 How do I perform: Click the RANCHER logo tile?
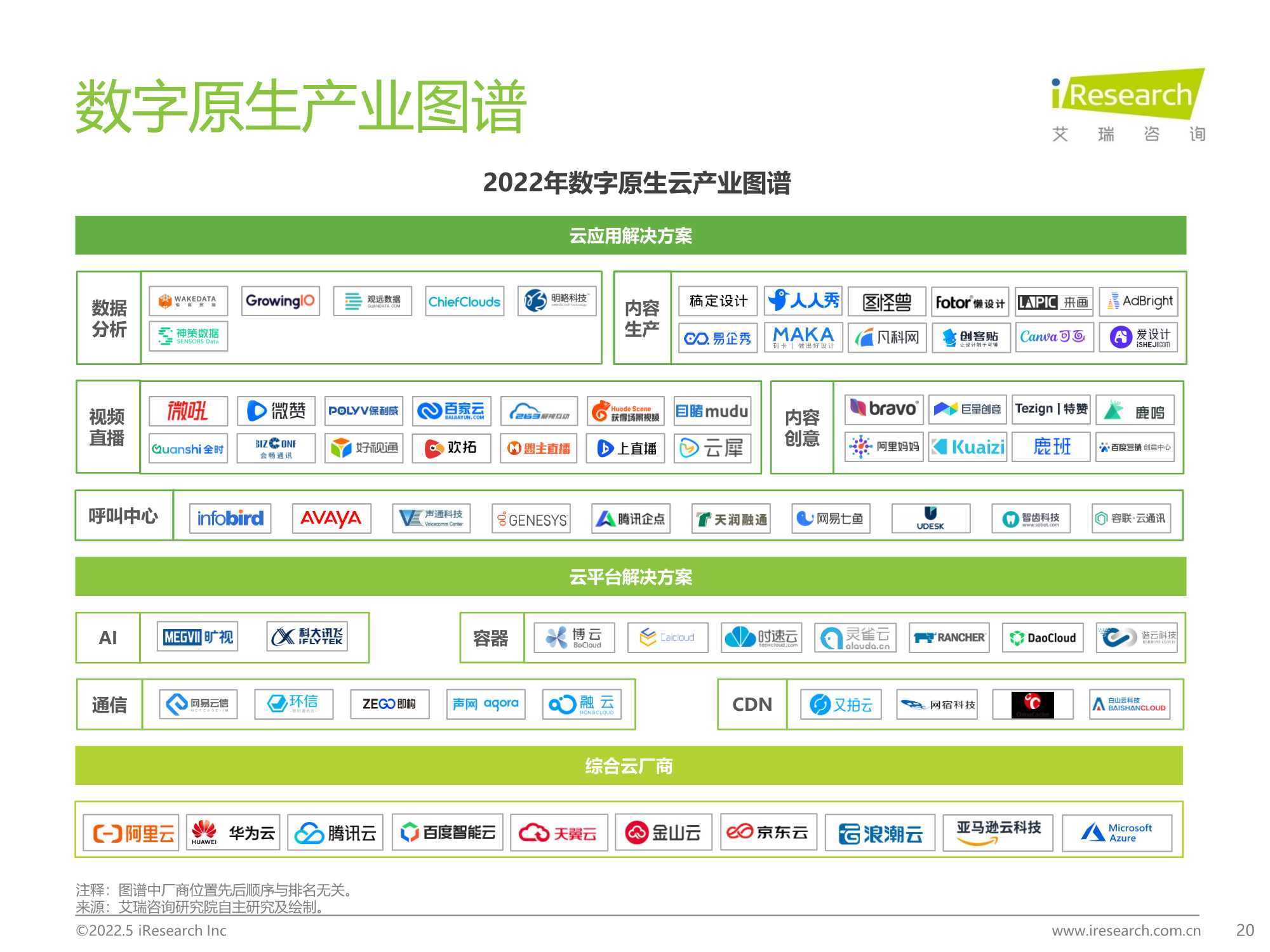pyautogui.click(x=949, y=637)
